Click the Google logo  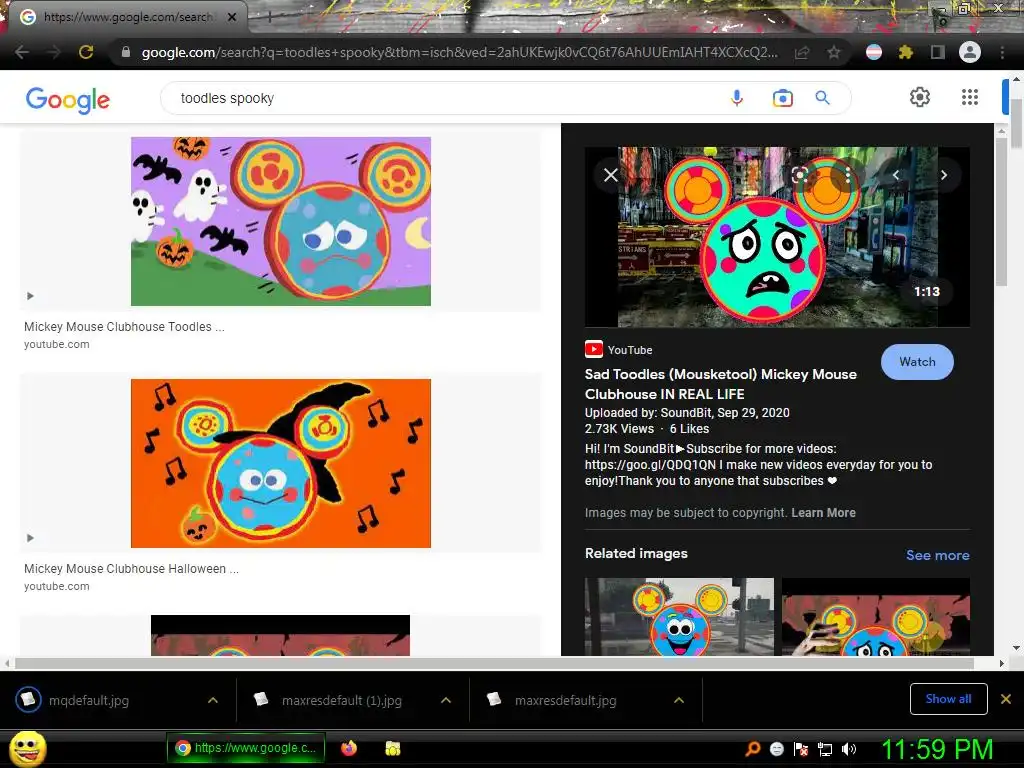coord(68,100)
